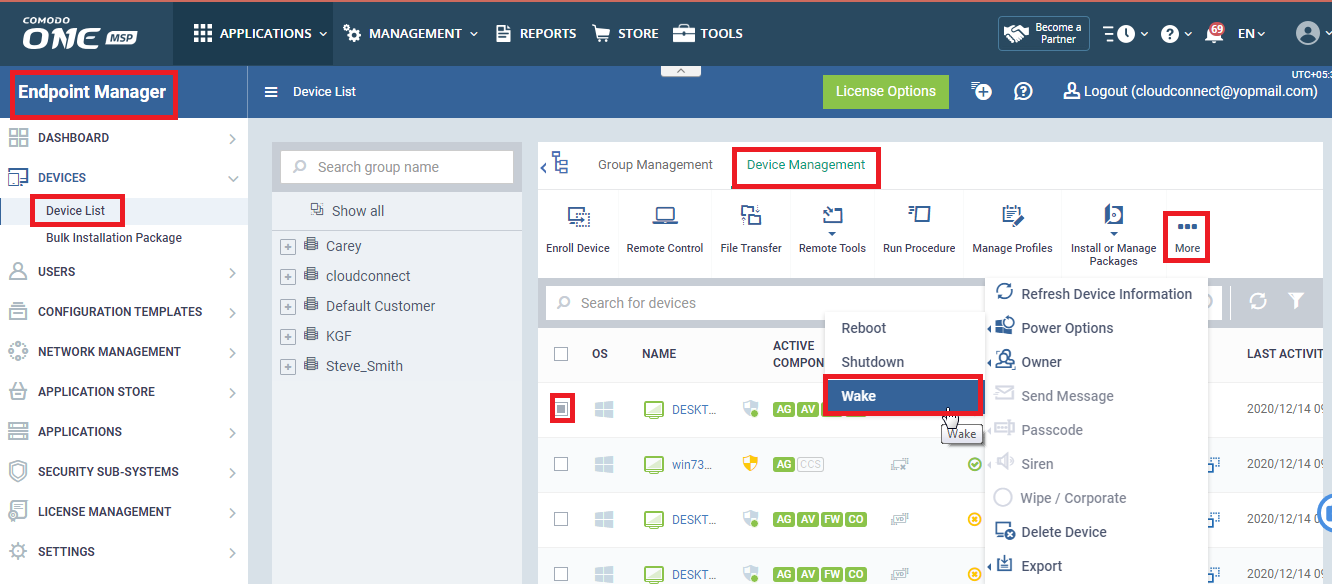Screen dimensions: 1332x584
Task: Click the License Options button
Action: tap(886, 91)
